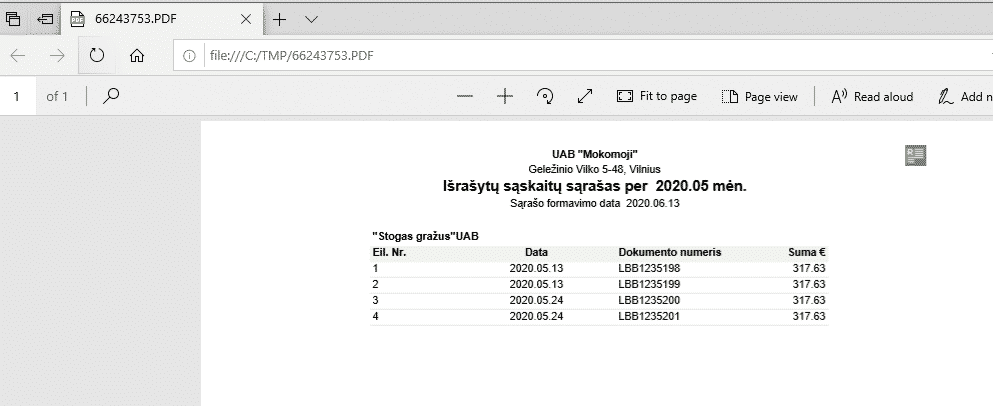Open a new tab with plus button
This screenshot has height=406, width=993.
pyautogui.click(x=280, y=19)
